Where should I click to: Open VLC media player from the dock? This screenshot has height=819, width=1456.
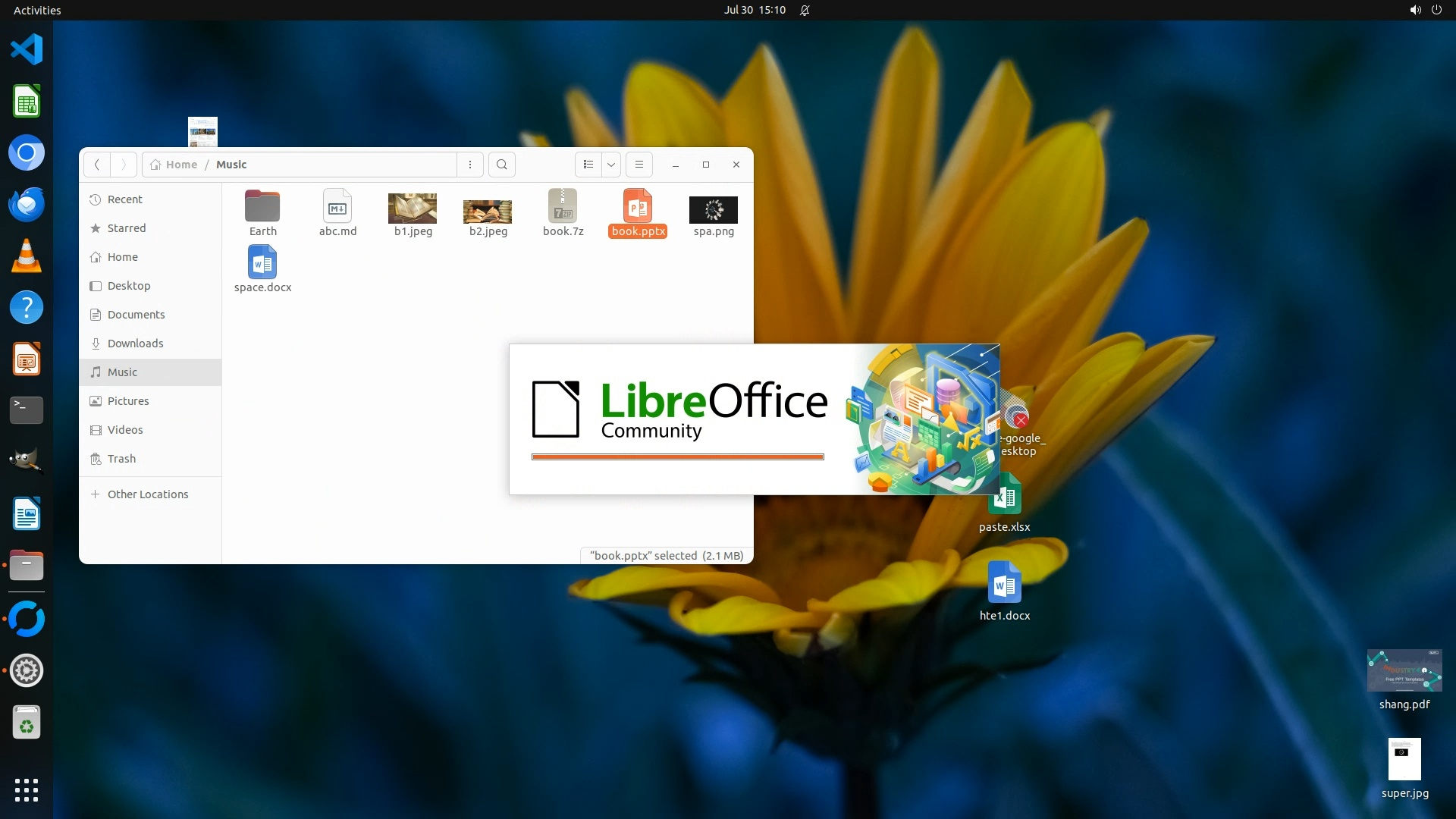coord(27,256)
